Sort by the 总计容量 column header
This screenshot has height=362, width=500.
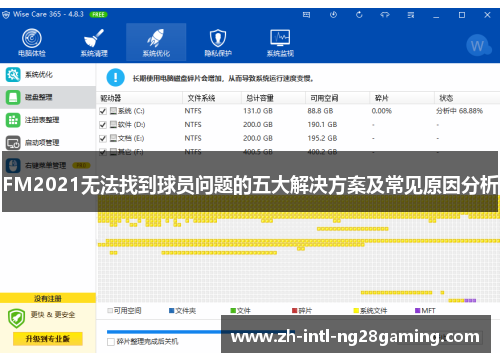(274, 98)
